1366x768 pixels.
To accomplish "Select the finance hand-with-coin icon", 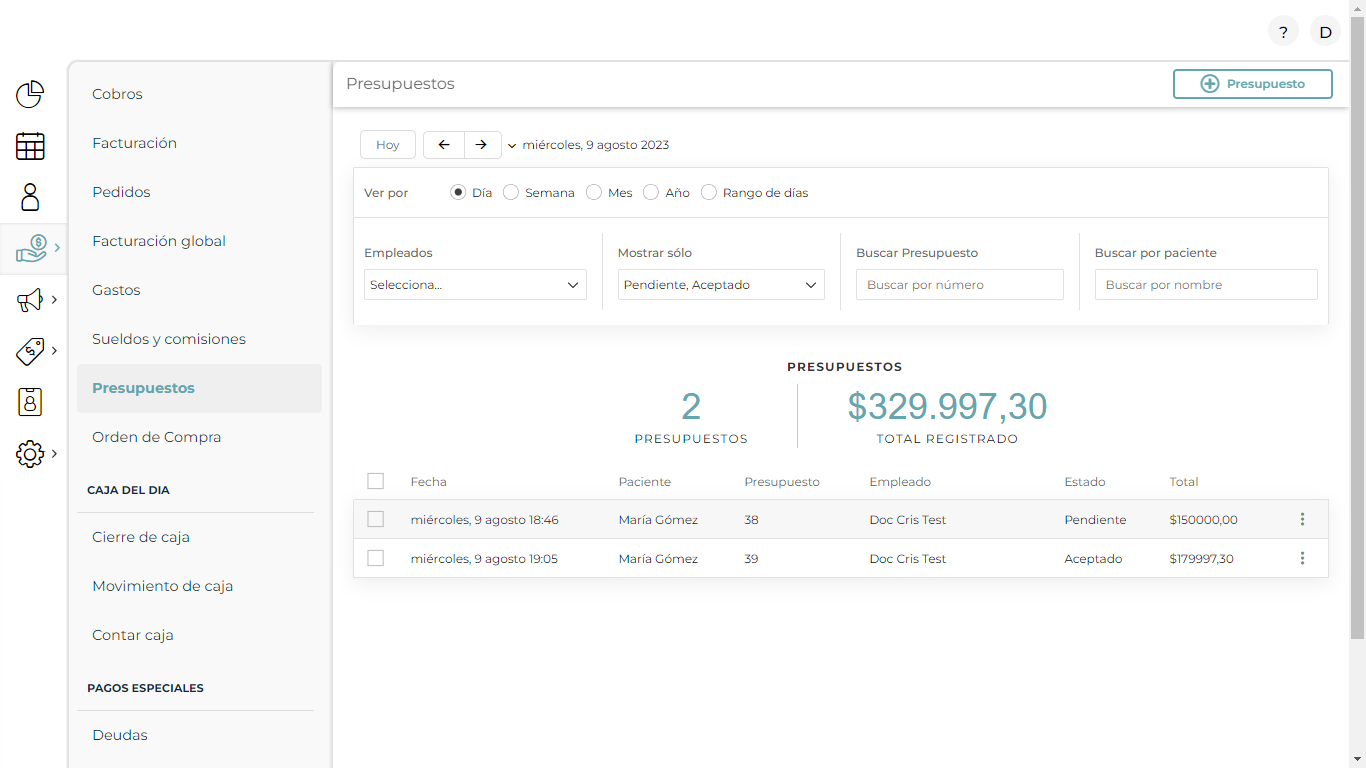I will point(32,248).
